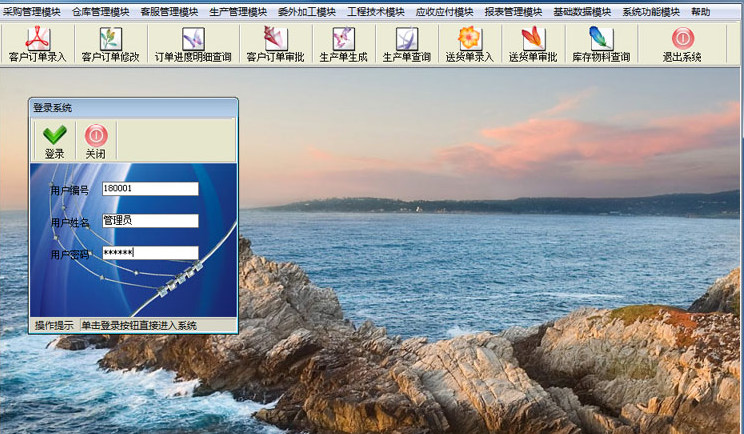Click the 用户姓名 label text
This screenshot has width=744, height=434.
[x=70, y=222]
